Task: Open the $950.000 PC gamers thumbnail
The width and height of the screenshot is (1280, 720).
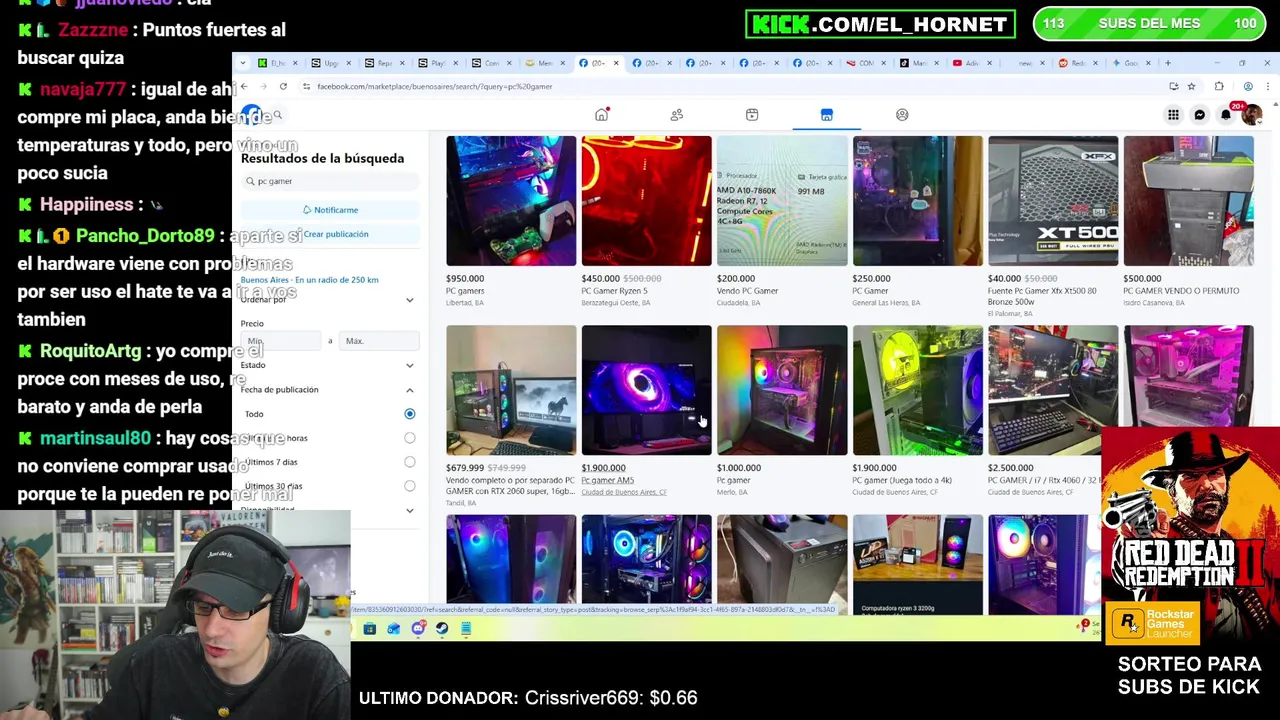Action: pos(511,201)
